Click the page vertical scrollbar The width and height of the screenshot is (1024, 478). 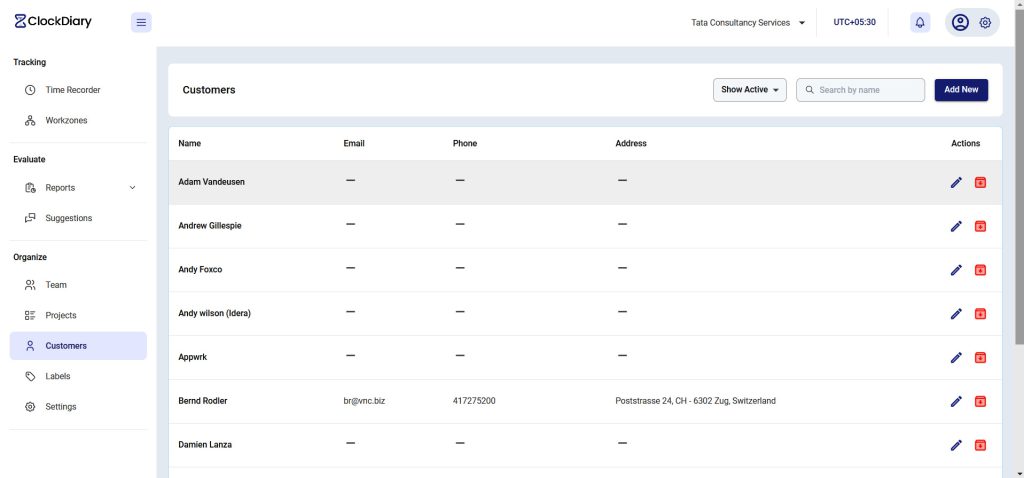tap(1018, 200)
